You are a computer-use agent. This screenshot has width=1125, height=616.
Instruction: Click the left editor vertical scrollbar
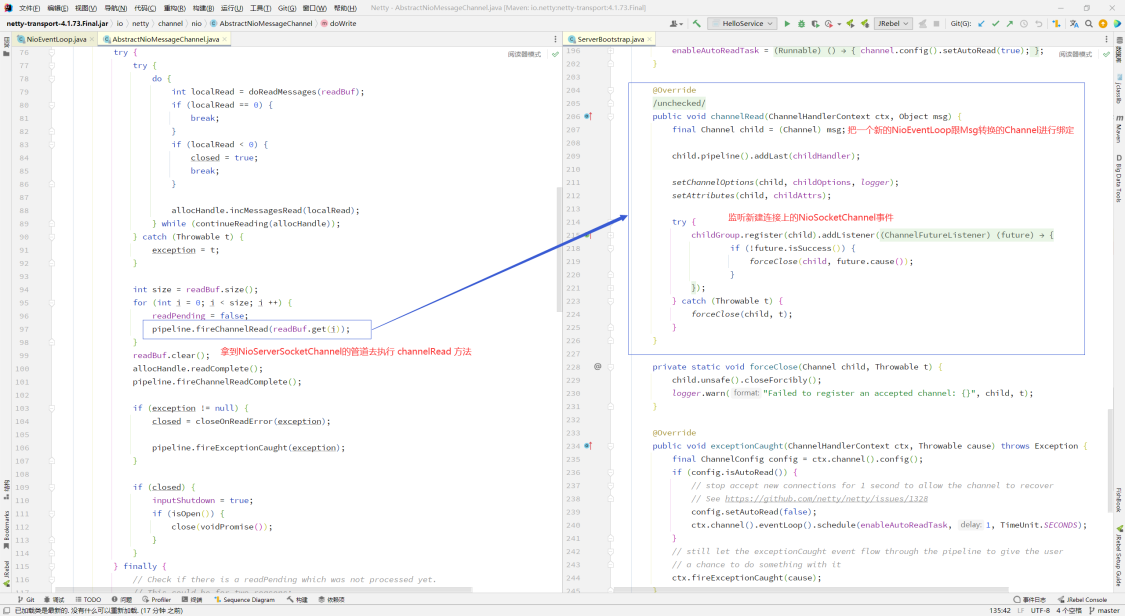coord(560,250)
